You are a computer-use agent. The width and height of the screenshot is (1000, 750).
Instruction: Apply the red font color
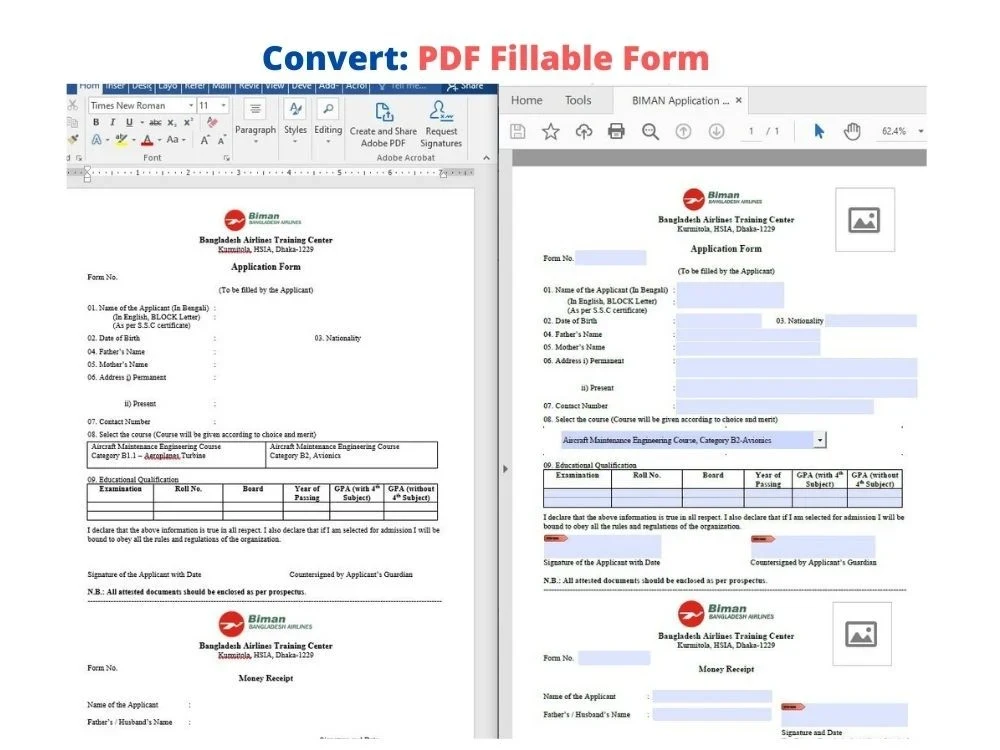coord(147,140)
